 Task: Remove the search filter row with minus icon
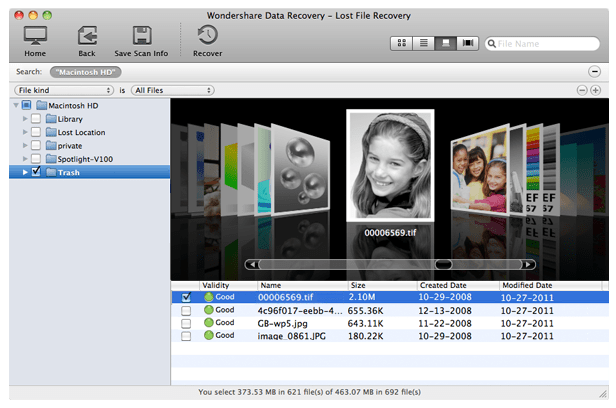[x=582, y=90]
